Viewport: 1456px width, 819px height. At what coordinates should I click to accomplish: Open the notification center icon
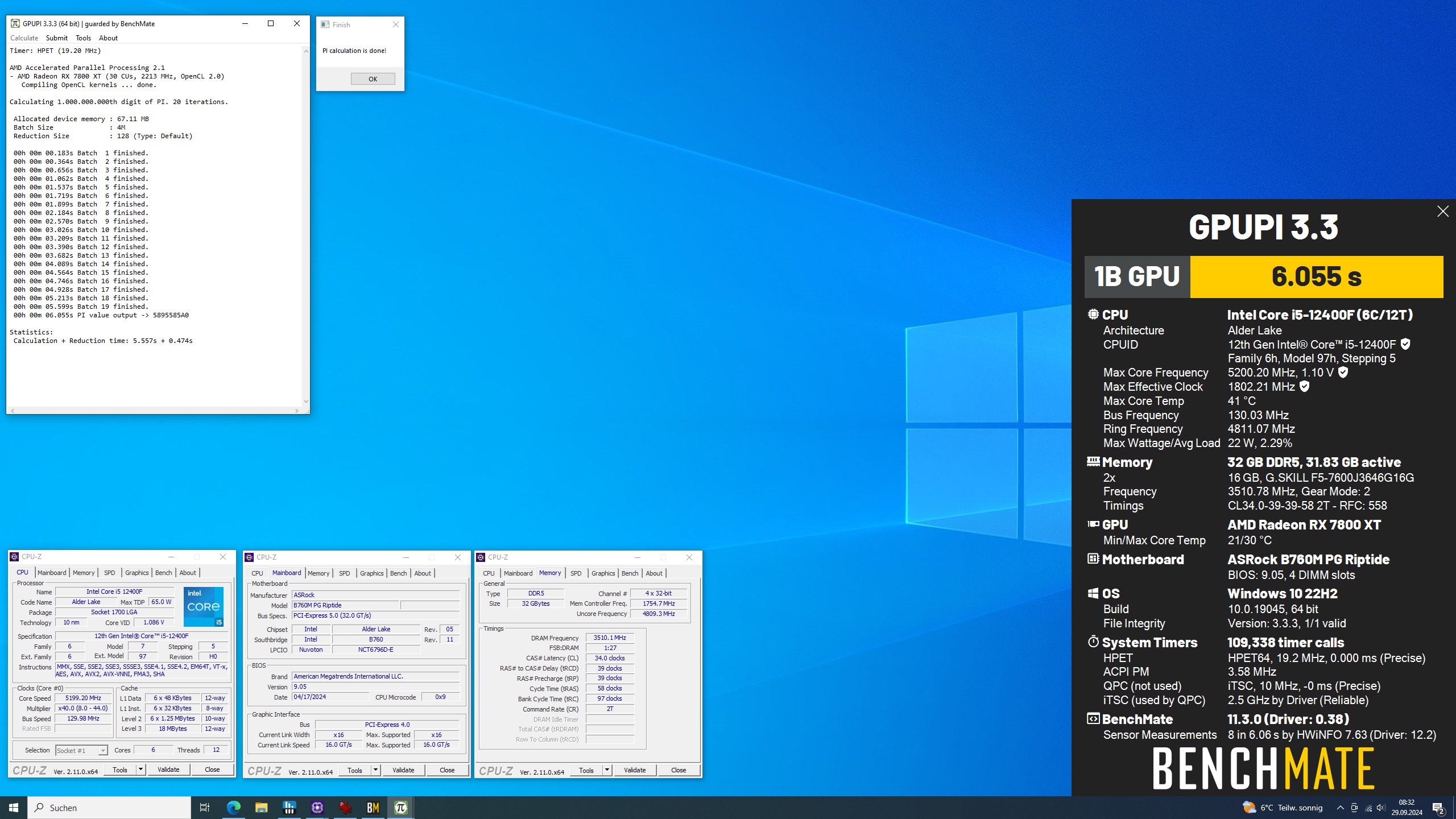click(1438, 808)
